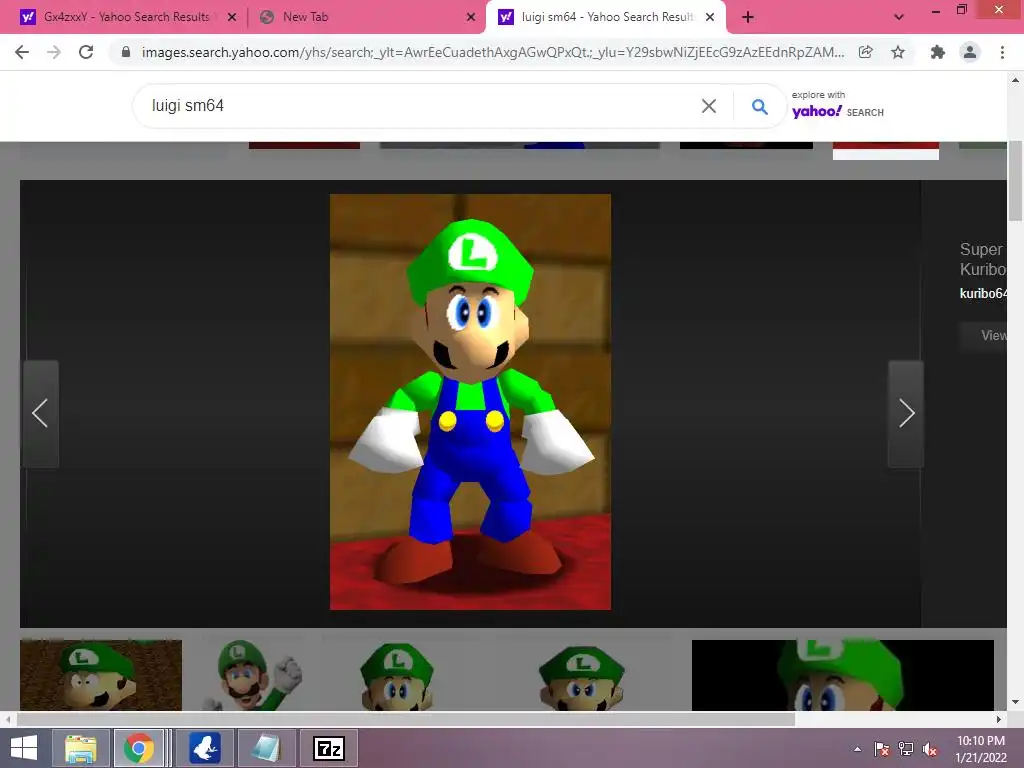Open Luigi thumbnail with black background
Image resolution: width=1024 pixels, height=768 pixels.
click(842, 675)
